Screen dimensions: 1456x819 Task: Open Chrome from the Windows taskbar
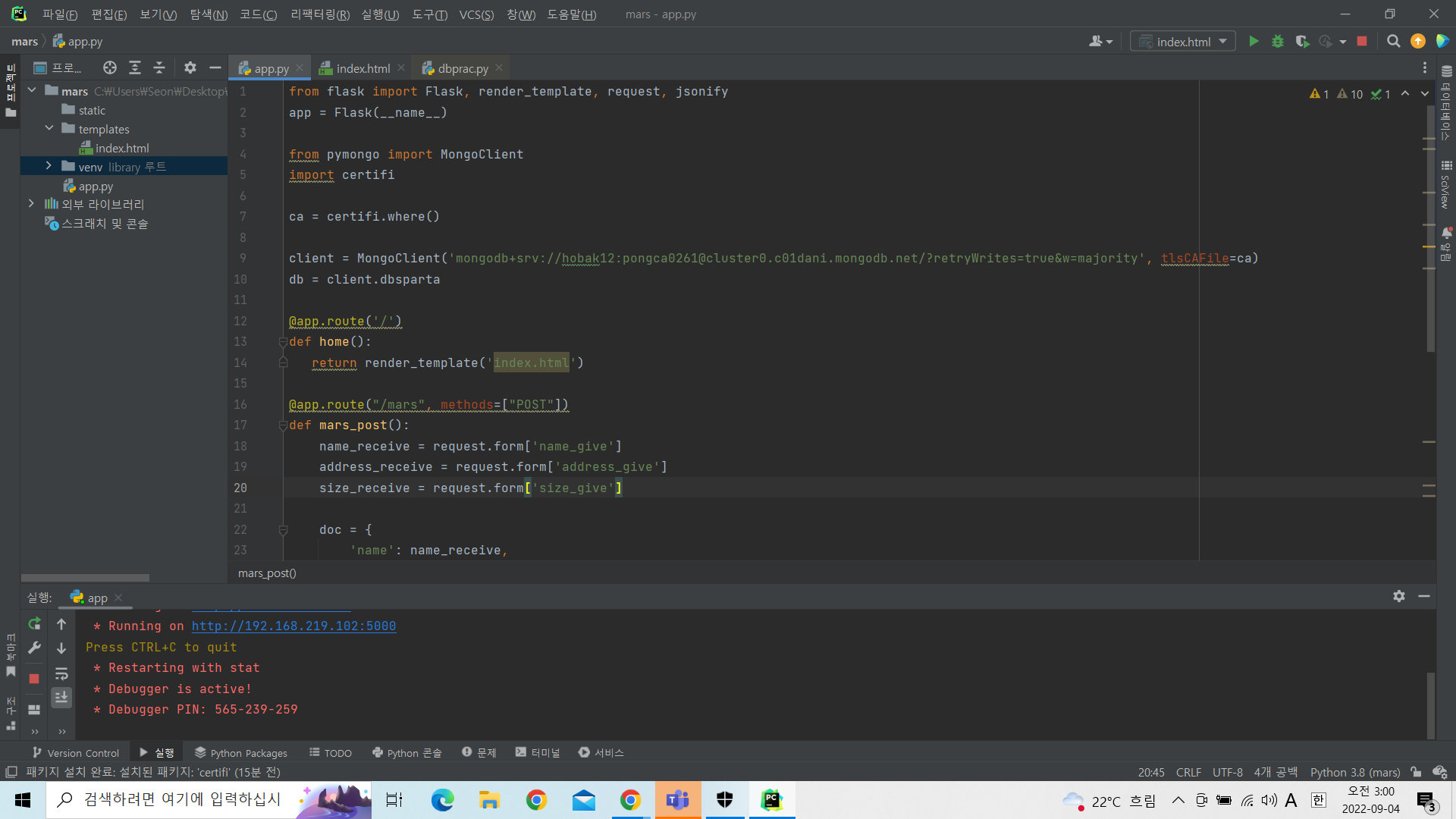537,800
